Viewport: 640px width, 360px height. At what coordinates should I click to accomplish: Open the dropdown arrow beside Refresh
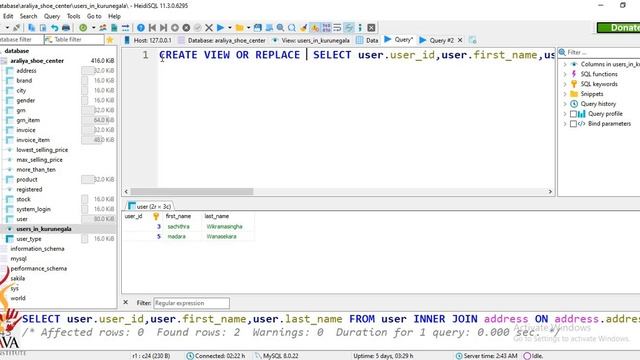(x=93, y=28)
